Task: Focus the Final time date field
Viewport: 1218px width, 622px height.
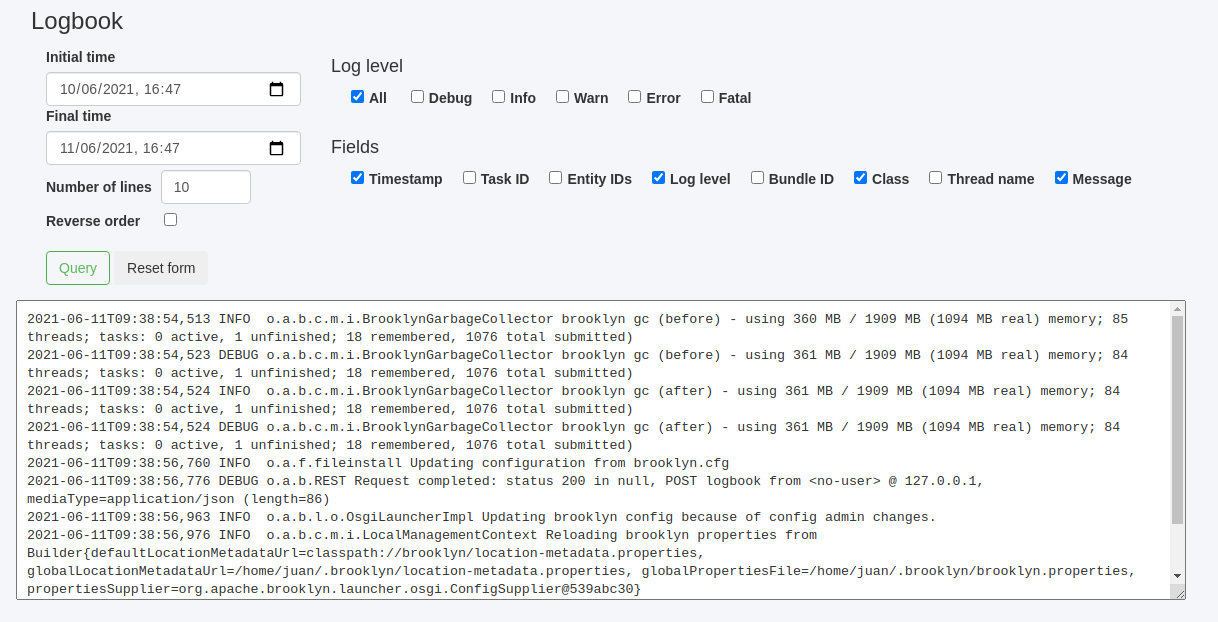Action: [173, 148]
